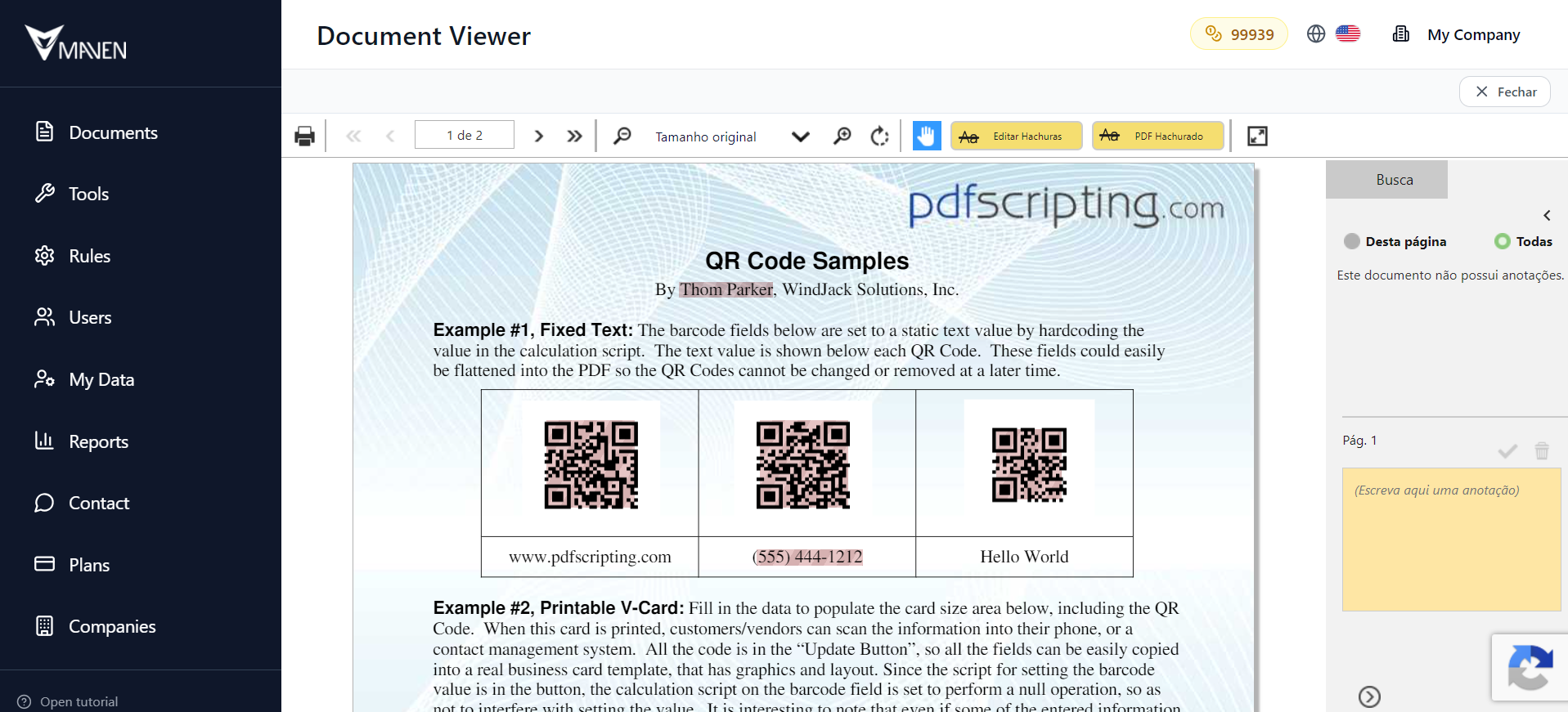
Task: Click the My Company label
Action: pos(1473,34)
